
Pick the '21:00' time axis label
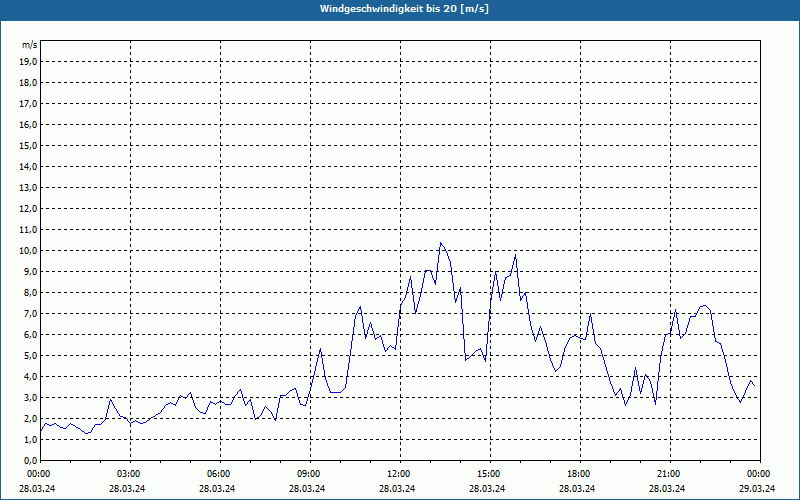(669, 474)
